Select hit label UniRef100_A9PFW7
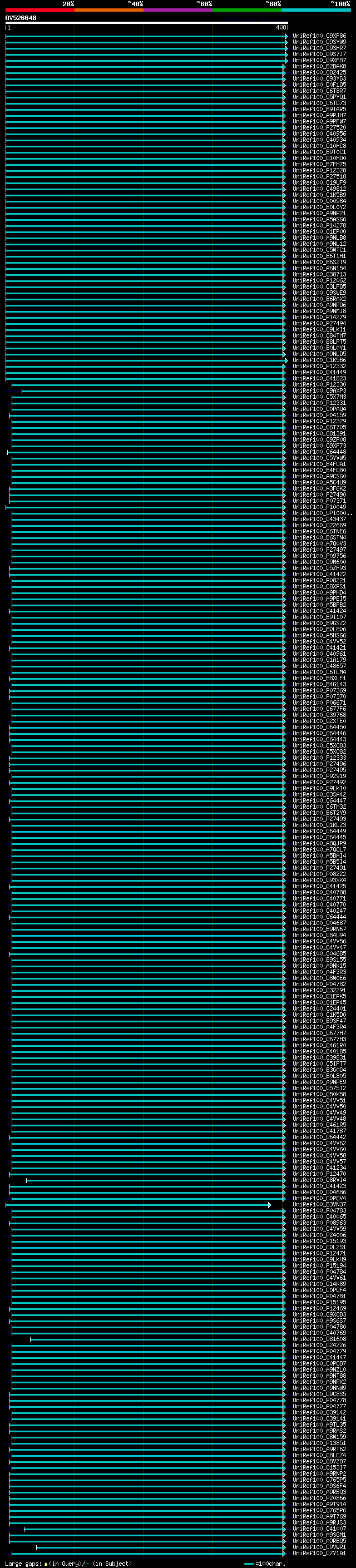Image resolution: width=356 pixels, height=1568 pixels. coord(319,121)
